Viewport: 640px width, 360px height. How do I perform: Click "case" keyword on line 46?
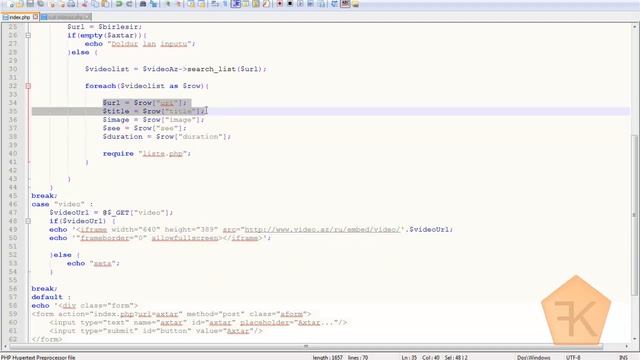pos(40,204)
